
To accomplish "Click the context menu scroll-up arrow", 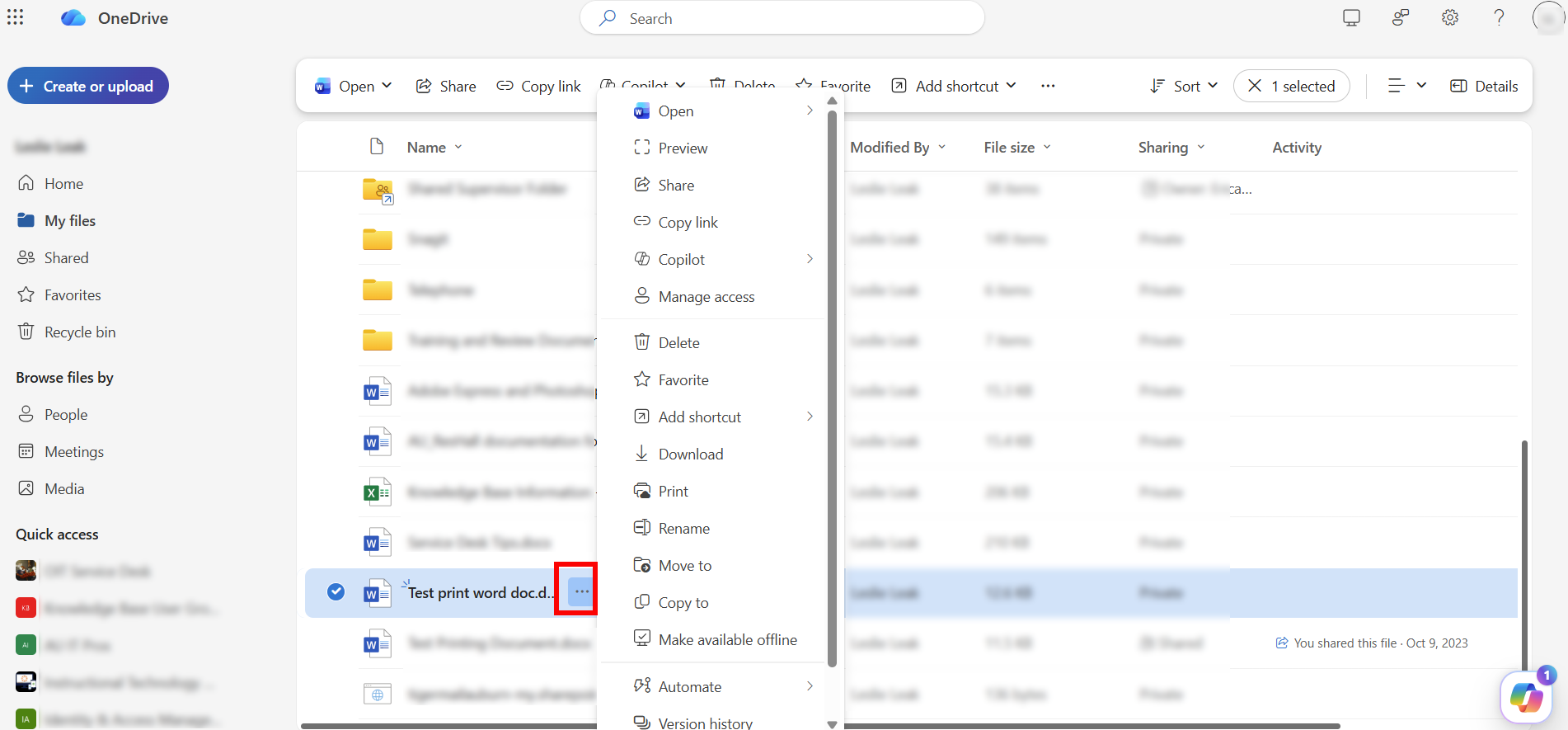I will (832, 101).
